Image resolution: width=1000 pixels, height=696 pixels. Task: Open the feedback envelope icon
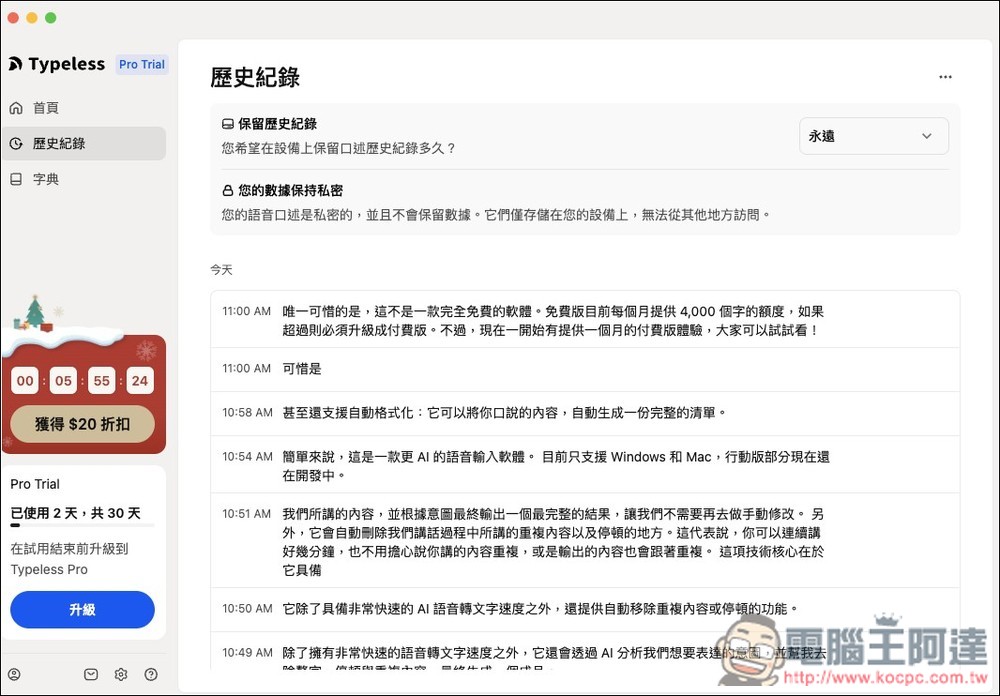[91, 674]
